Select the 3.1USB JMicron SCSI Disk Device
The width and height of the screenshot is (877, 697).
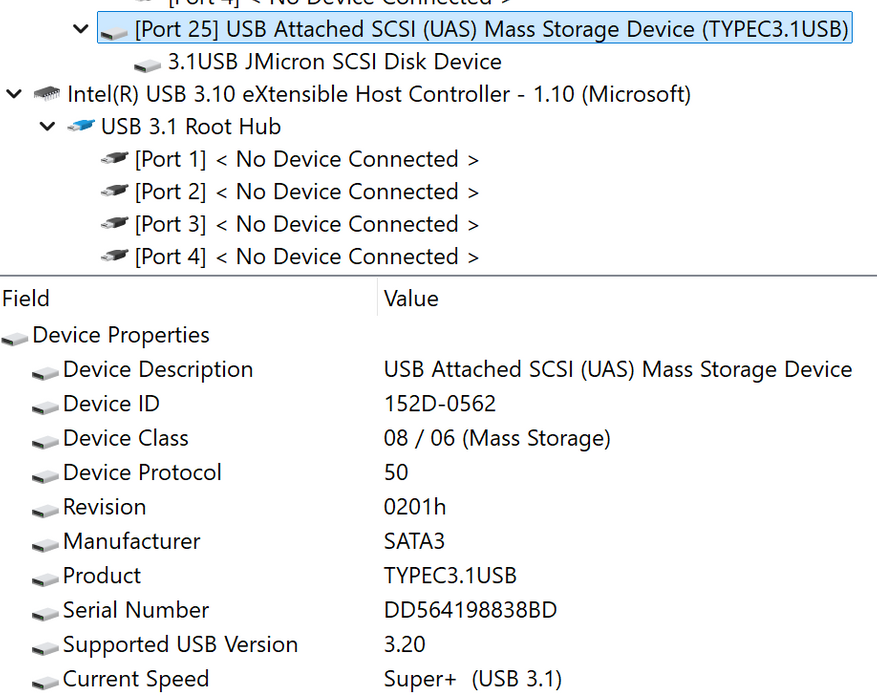pyautogui.click(x=334, y=62)
